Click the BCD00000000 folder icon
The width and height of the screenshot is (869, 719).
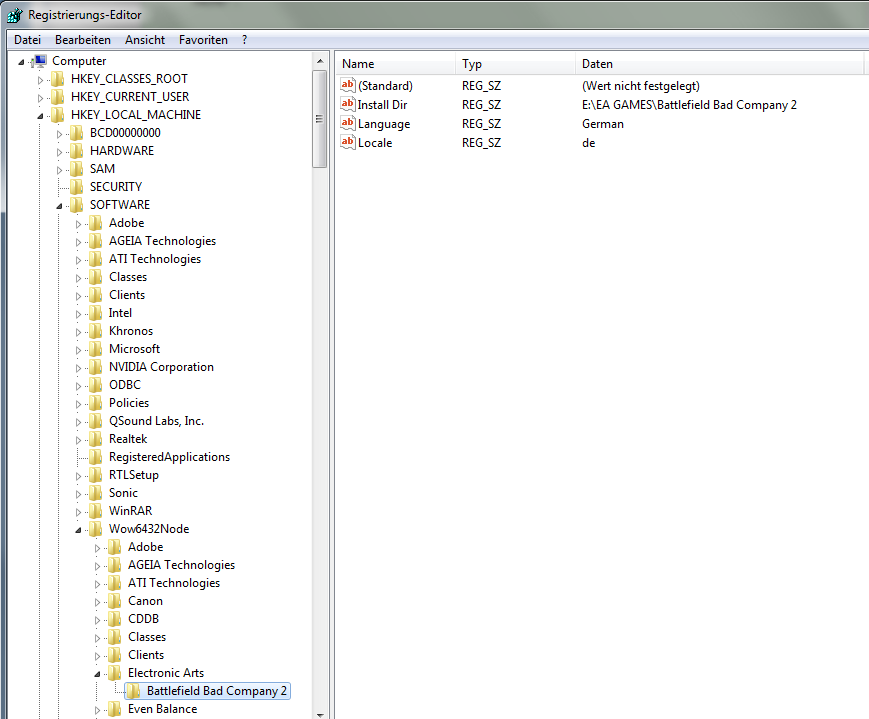76,133
